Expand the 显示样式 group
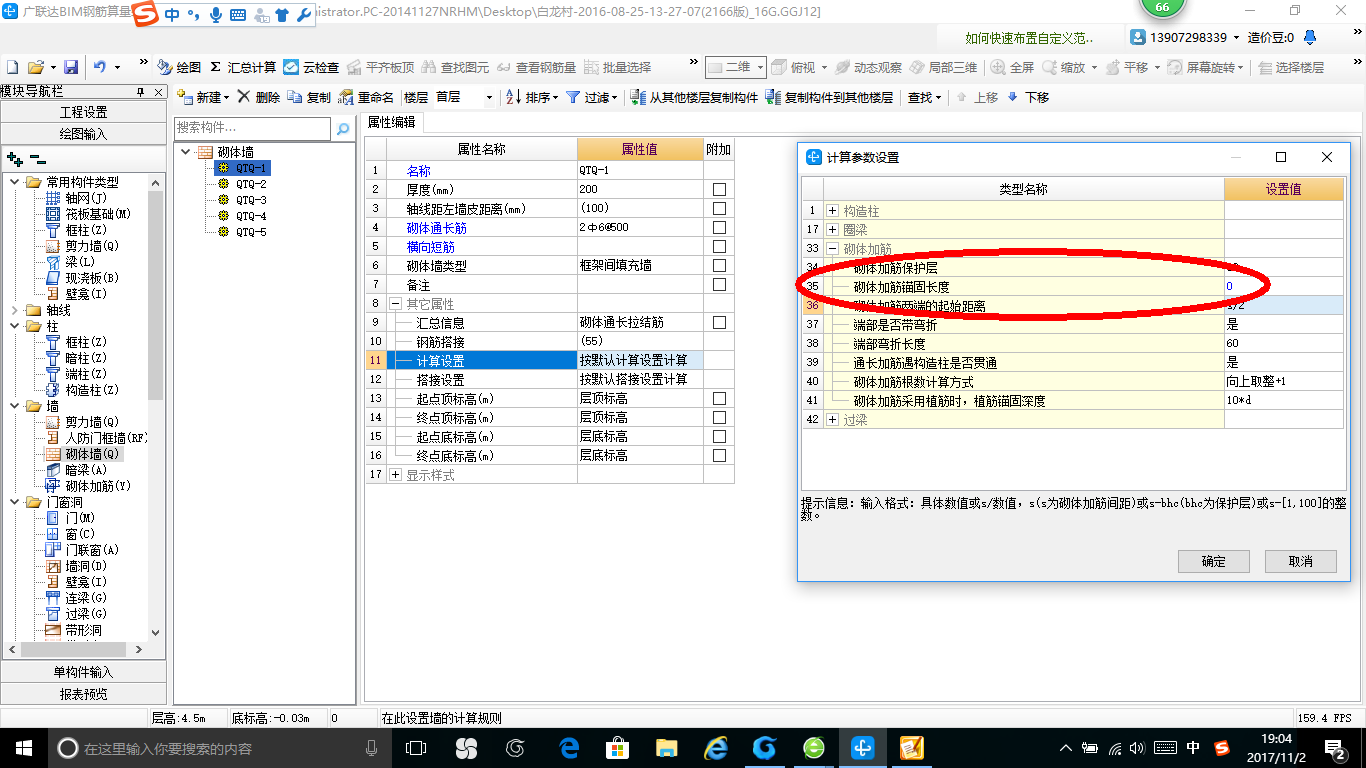Image resolution: width=1366 pixels, height=768 pixels. [395, 475]
